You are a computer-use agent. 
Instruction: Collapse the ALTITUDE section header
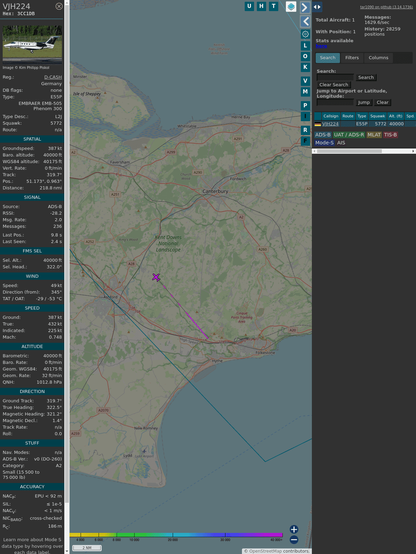point(32,347)
